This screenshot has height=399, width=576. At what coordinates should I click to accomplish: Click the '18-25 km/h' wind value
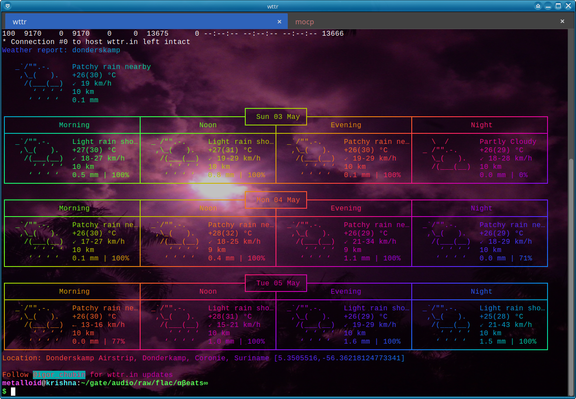click(239, 241)
